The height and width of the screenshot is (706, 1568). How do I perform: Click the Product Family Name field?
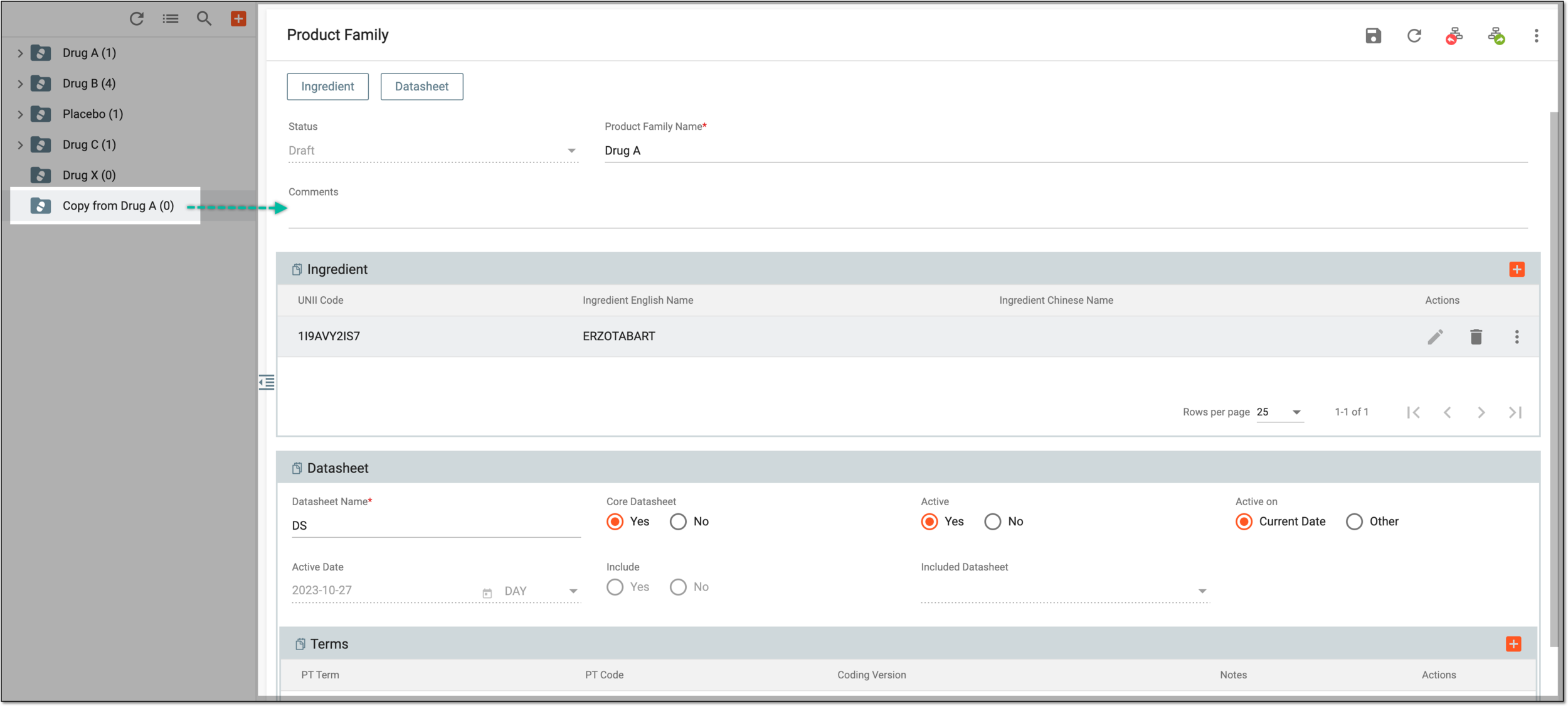pos(1066,151)
